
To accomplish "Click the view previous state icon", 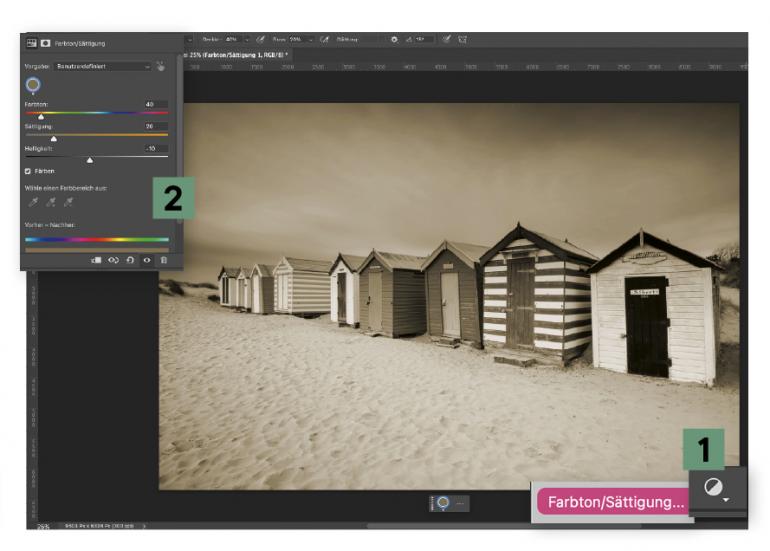I will click(113, 260).
